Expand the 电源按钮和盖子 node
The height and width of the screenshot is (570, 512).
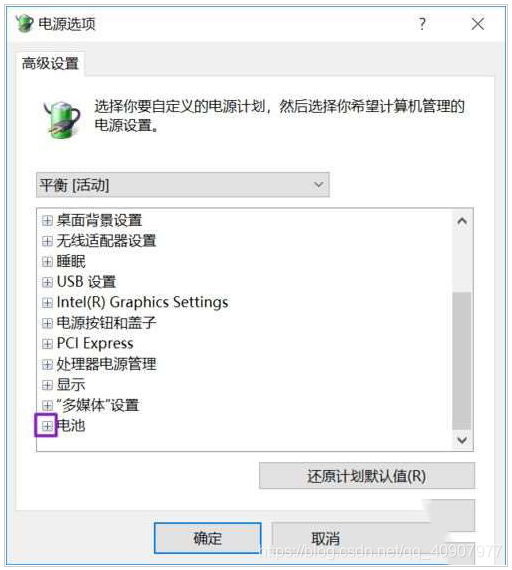pyautogui.click(x=47, y=323)
